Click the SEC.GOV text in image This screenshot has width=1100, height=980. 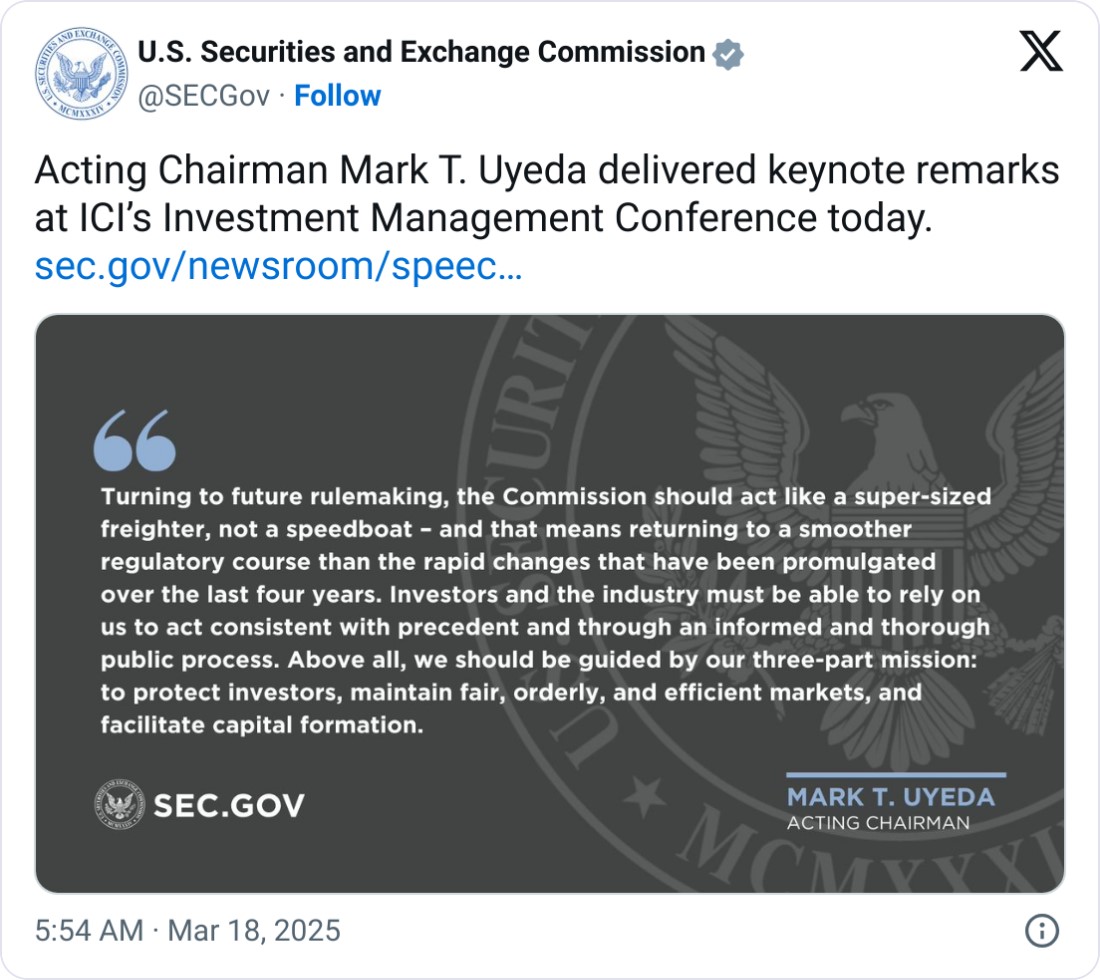point(229,805)
